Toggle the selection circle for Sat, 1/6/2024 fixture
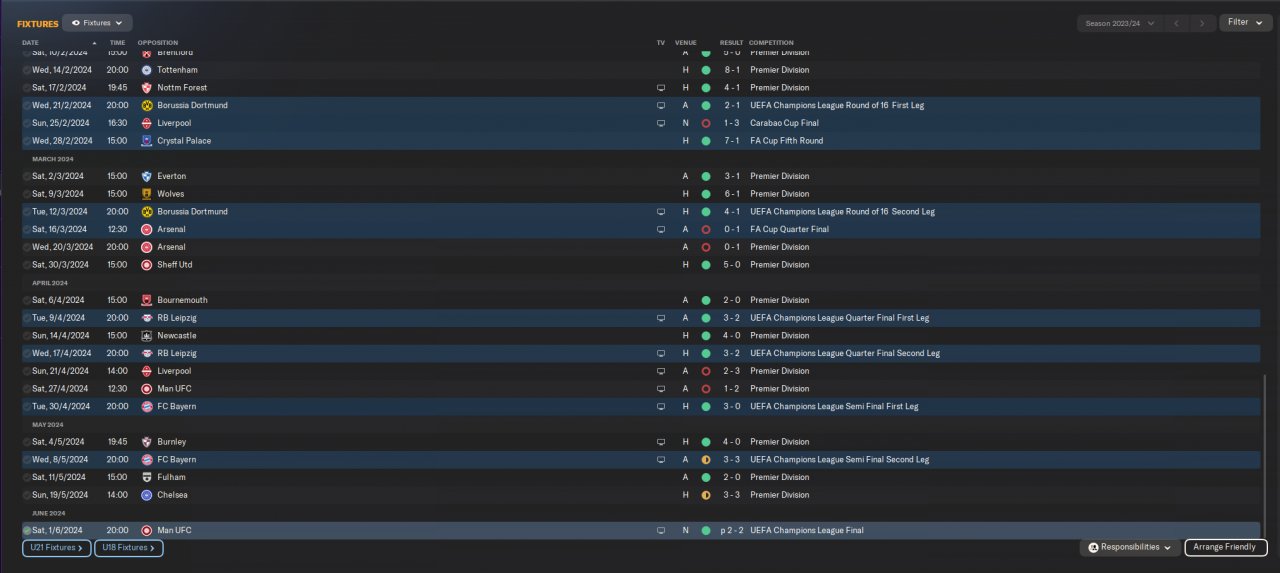Viewport: 1280px width, 573px height. 27,530
